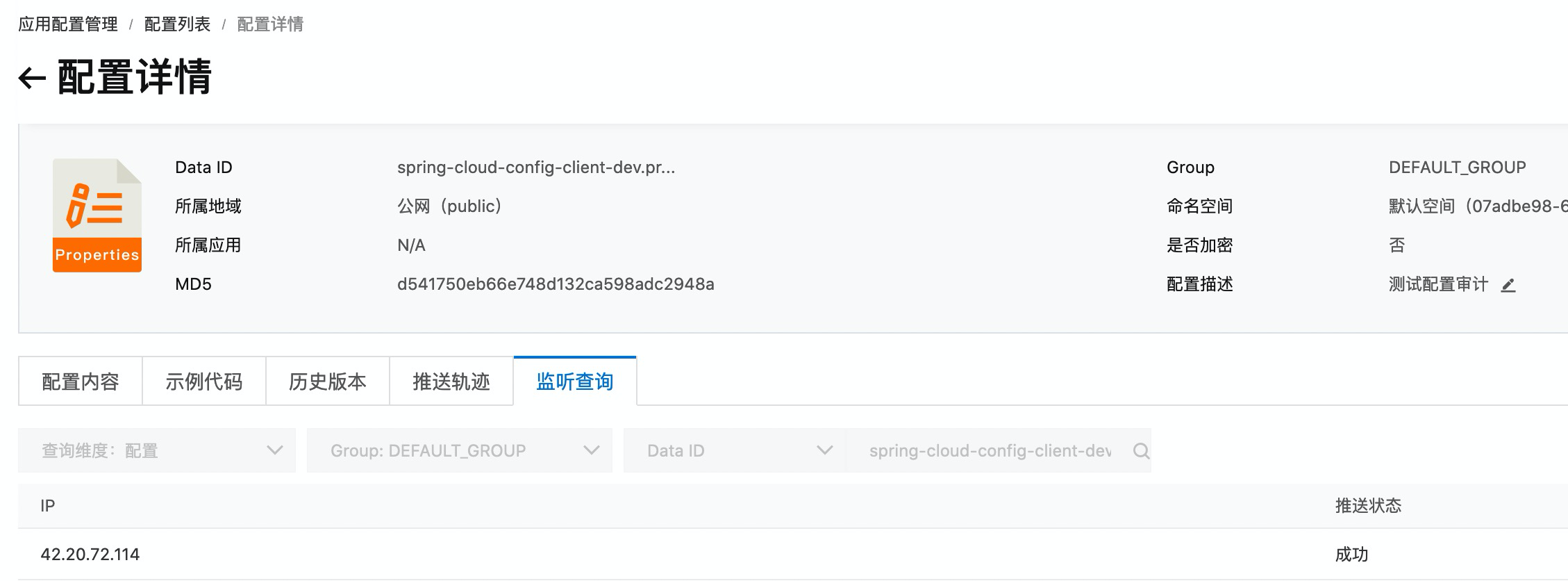This screenshot has width=1568, height=581.
Task: Click the spring-cloud-config-client-dev search field
Action: pos(989,451)
